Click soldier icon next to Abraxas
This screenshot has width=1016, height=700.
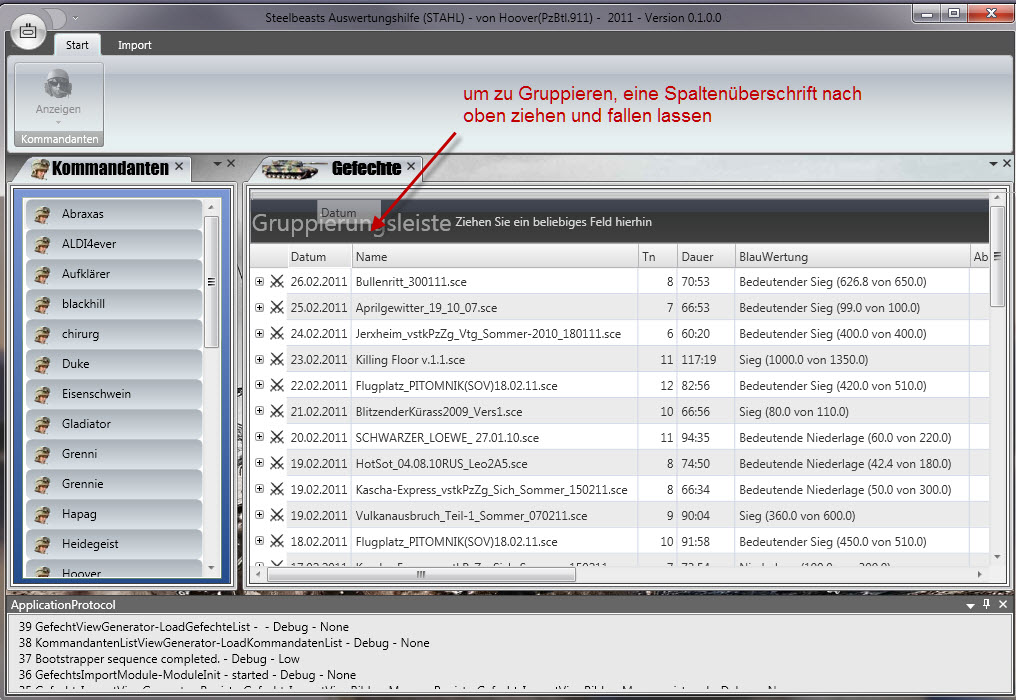coord(42,214)
